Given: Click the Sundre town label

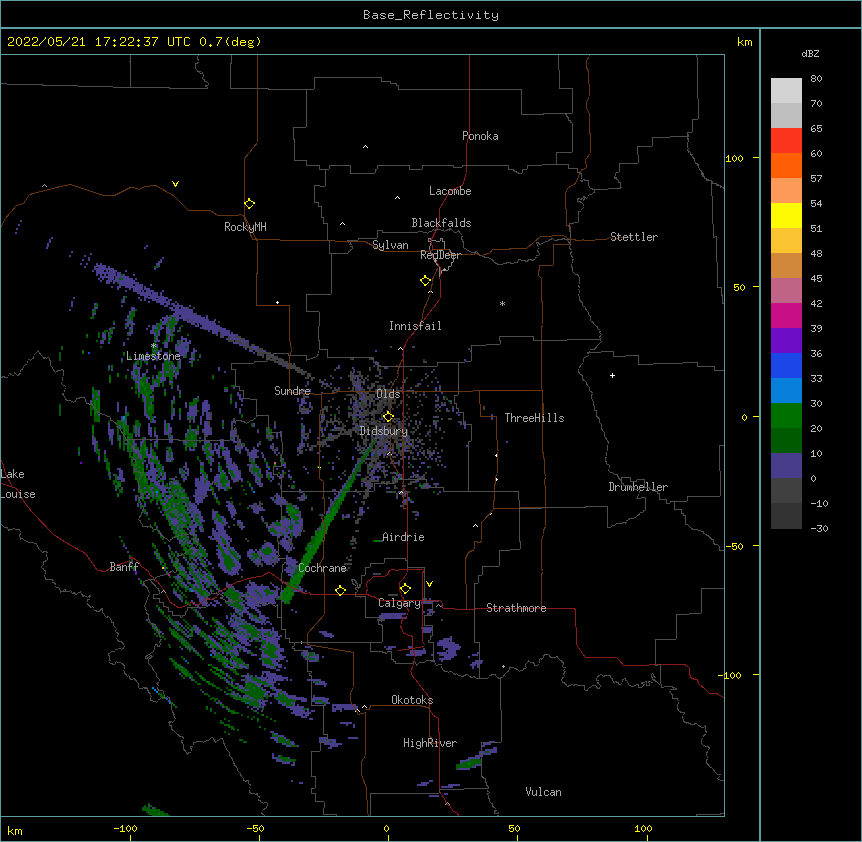Looking at the screenshot, I should pyautogui.click(x=292, y=391).
